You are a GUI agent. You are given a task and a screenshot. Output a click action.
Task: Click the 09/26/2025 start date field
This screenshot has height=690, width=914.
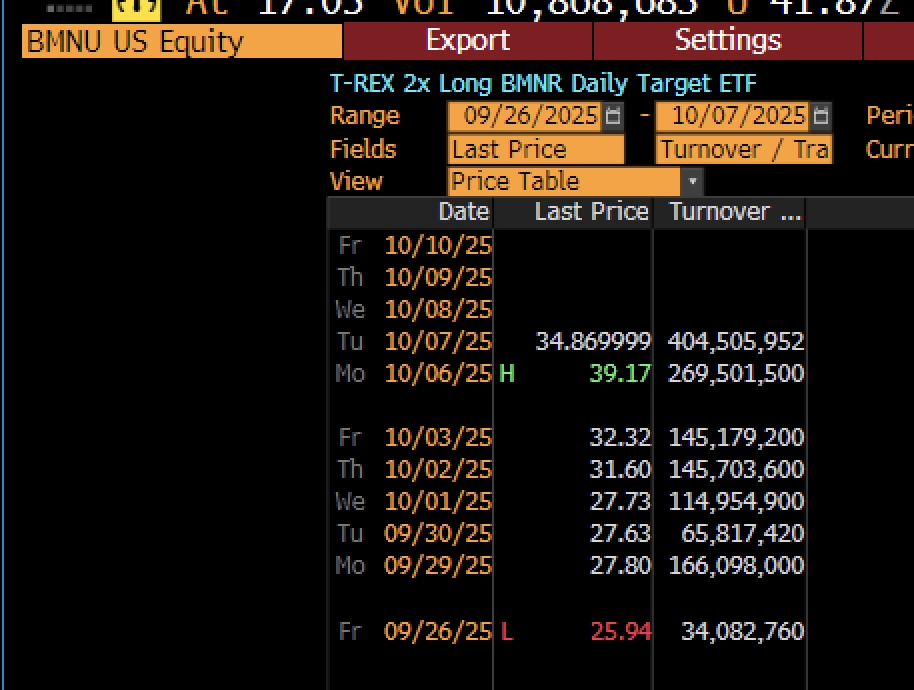tap(530, 116)
